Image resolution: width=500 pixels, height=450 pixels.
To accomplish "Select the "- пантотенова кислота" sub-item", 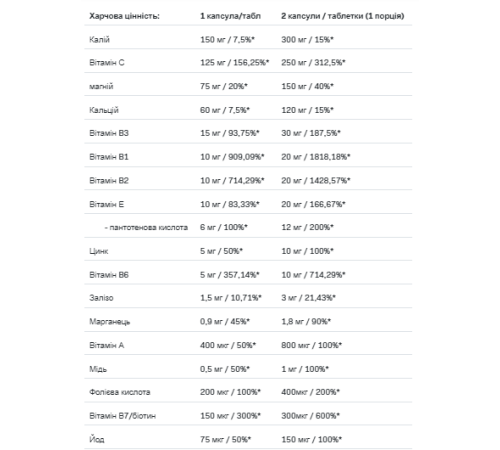I will point(146,228).
